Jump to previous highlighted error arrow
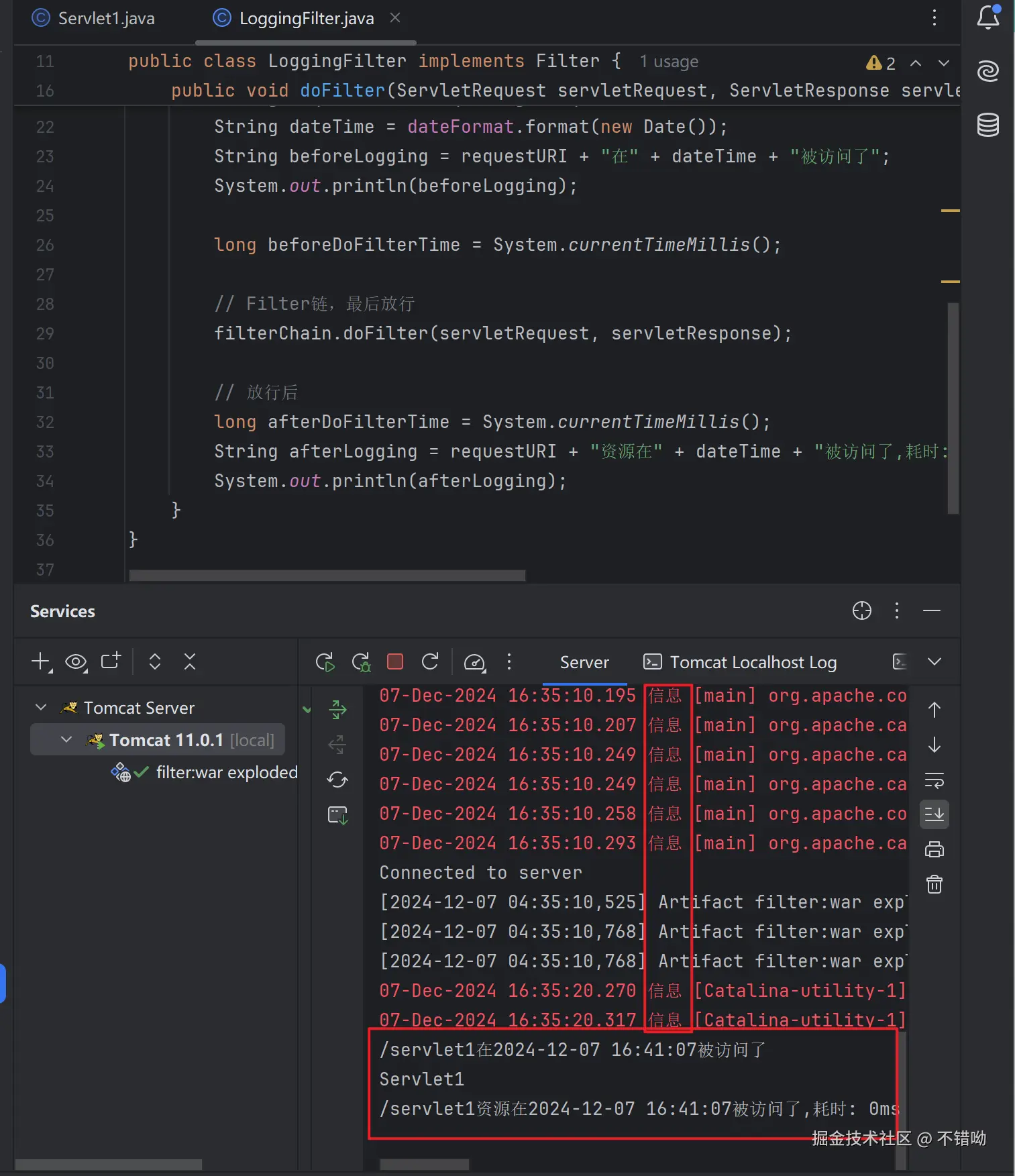The image size is (1015, 1176). (x=916, y=63)
